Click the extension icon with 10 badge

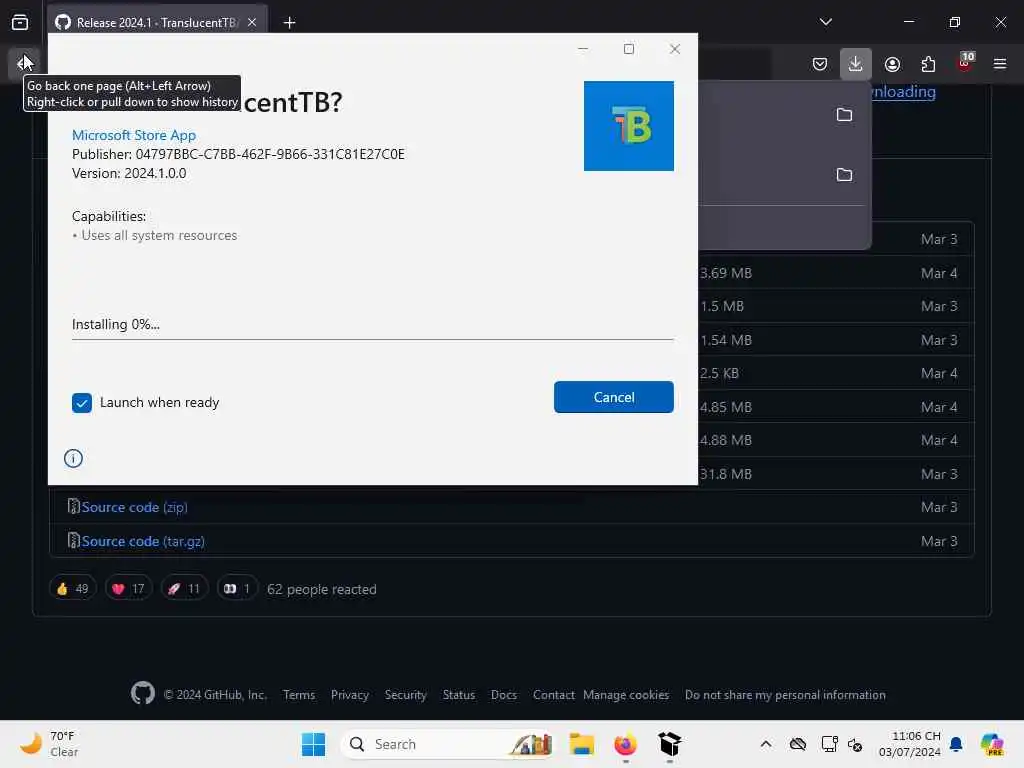[x=965, y=63]
